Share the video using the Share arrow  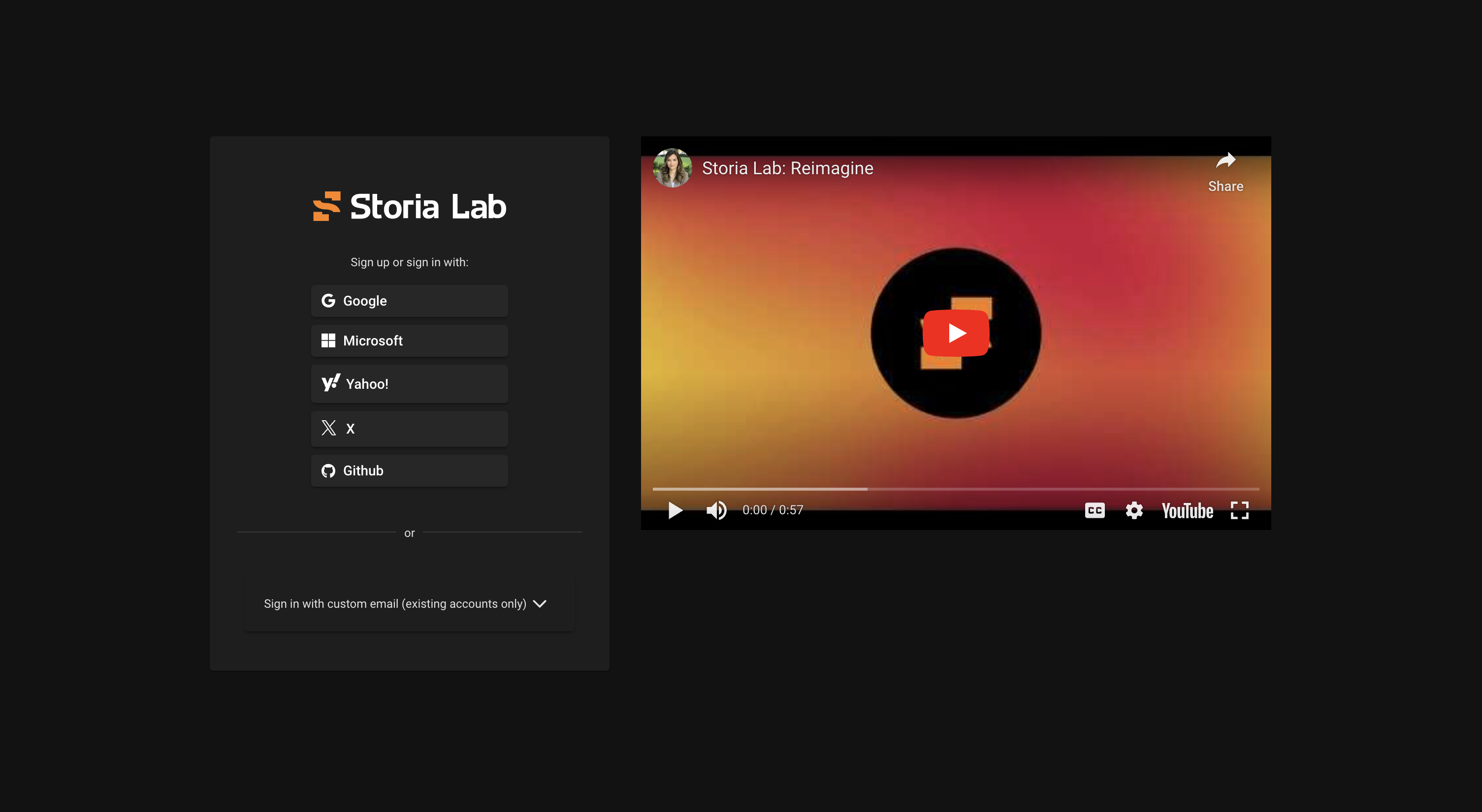1225,172
